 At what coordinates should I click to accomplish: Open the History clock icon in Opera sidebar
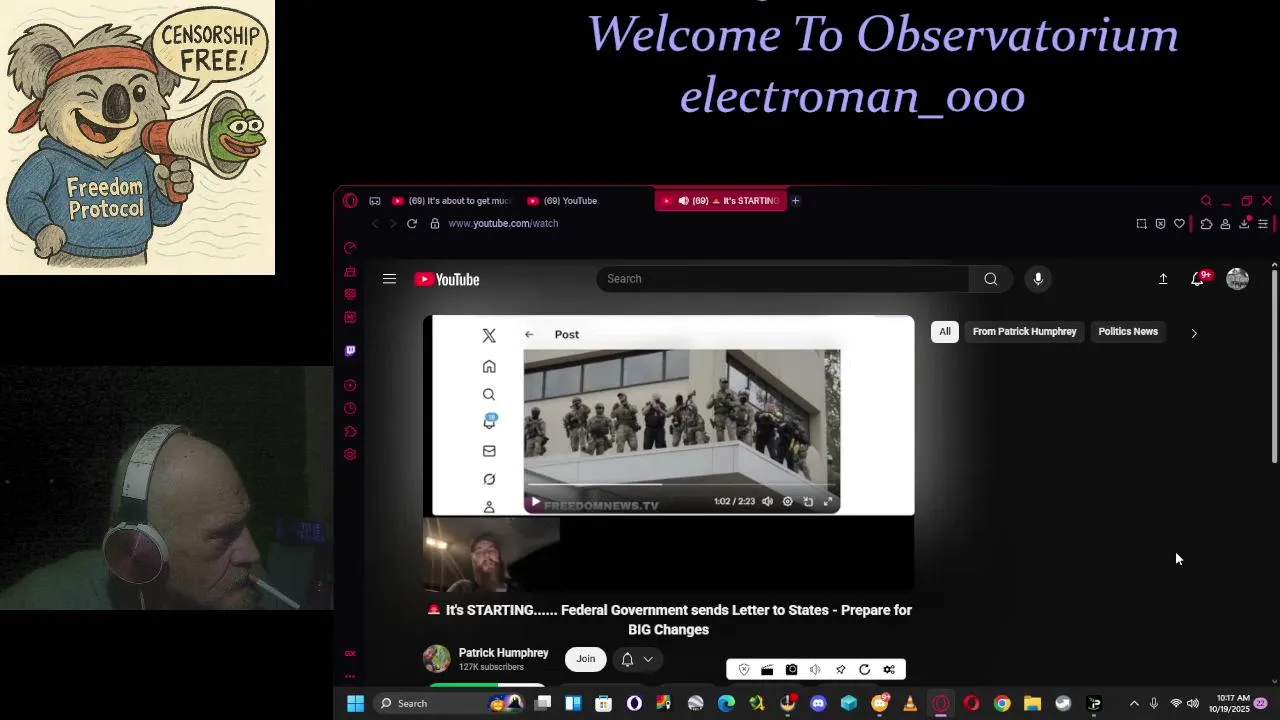pos(350,408)
